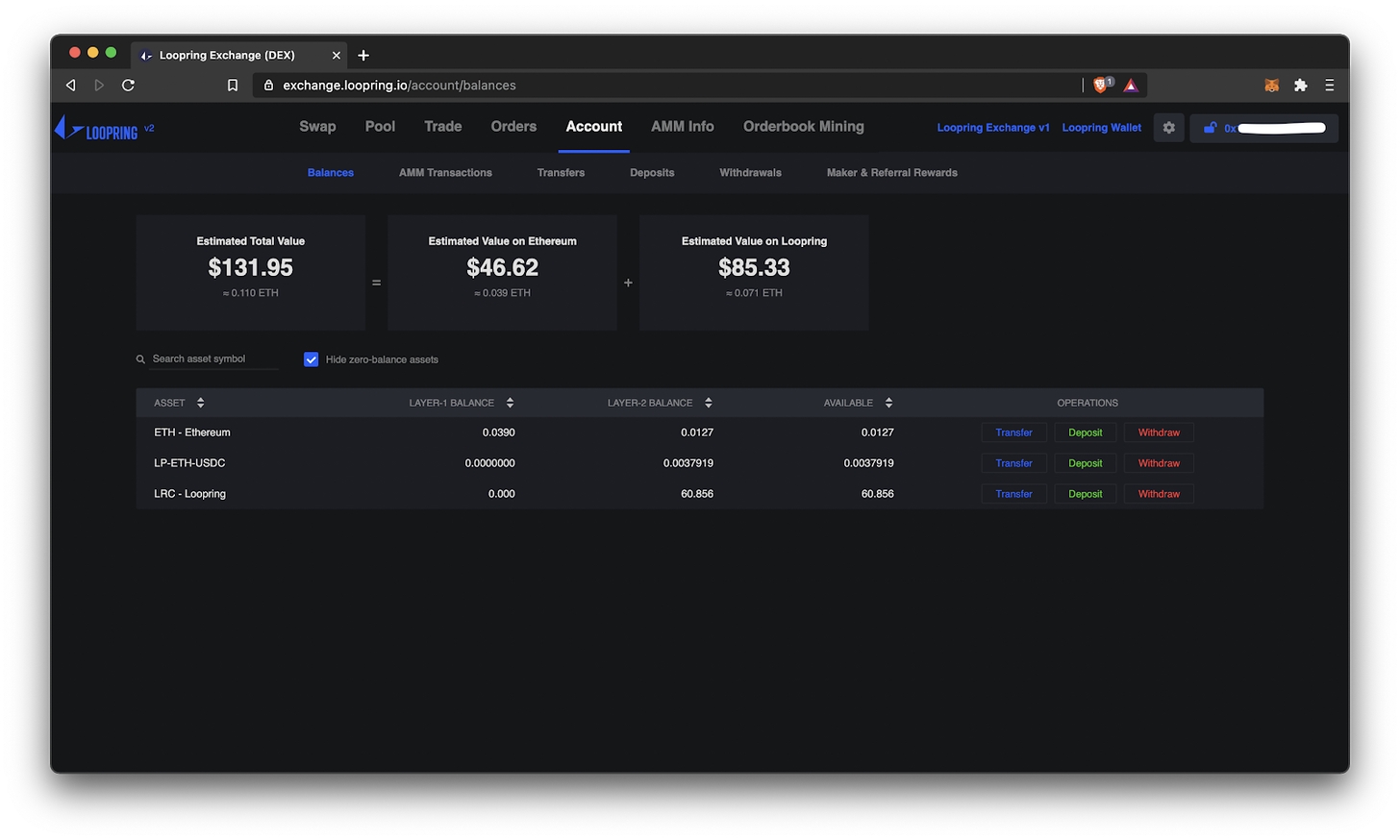
Task: Bookmark this page using bookmark icon
Action: 233,86
